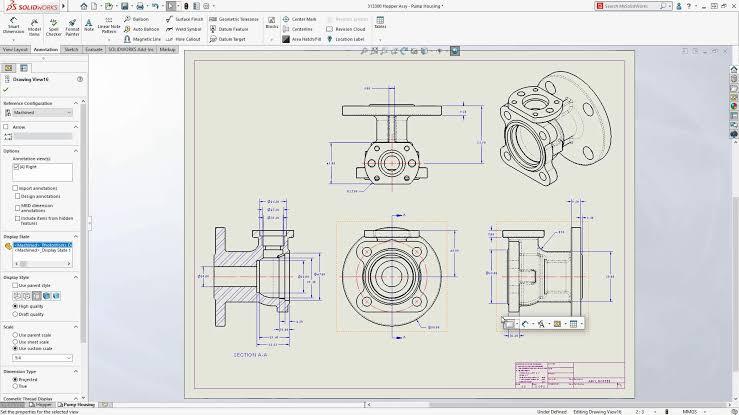Image resolution: width=739 pixels, height=415 pixels.
Task: Collapse the Scale section
Action: (x=75, y=327)
